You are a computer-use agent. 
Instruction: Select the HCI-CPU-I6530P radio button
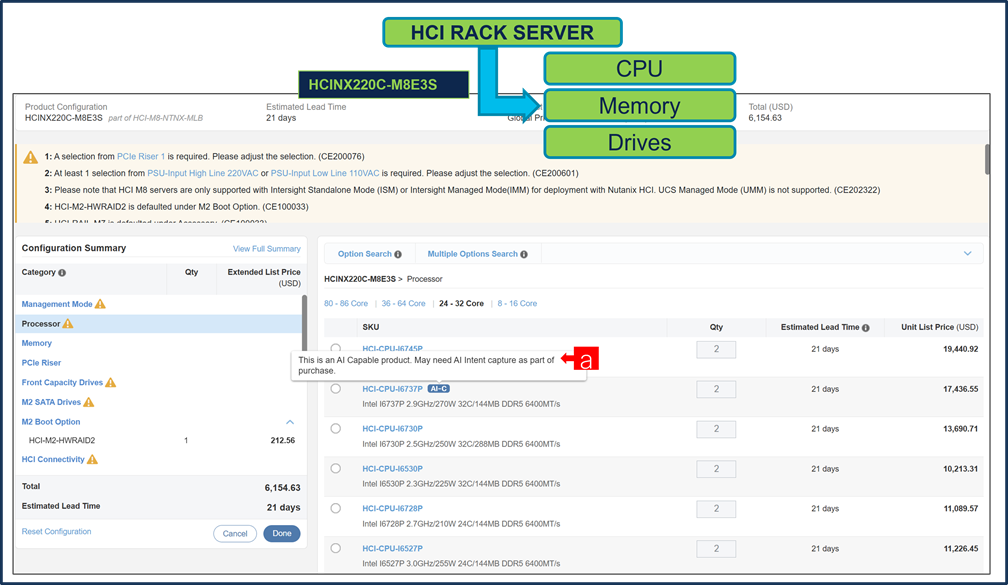point(336,468)
